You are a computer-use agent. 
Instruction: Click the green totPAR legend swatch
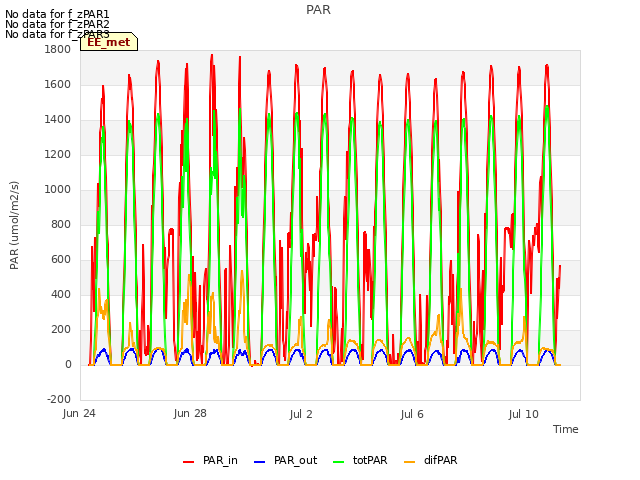339,462
